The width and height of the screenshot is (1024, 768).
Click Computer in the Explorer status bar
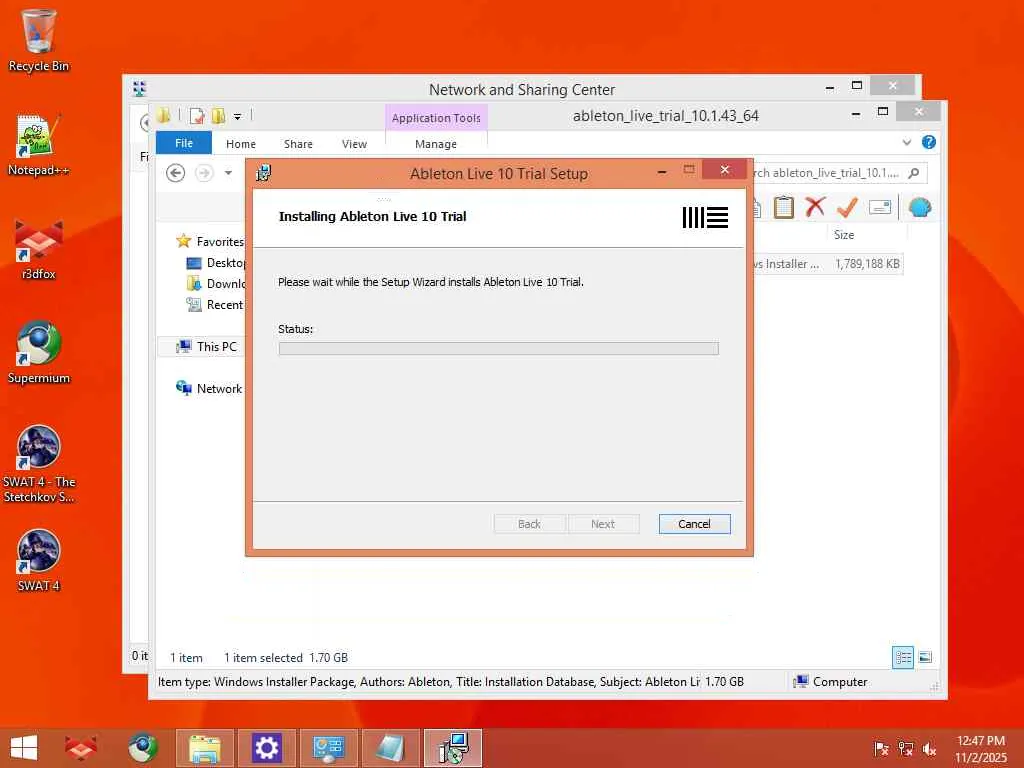830,682
